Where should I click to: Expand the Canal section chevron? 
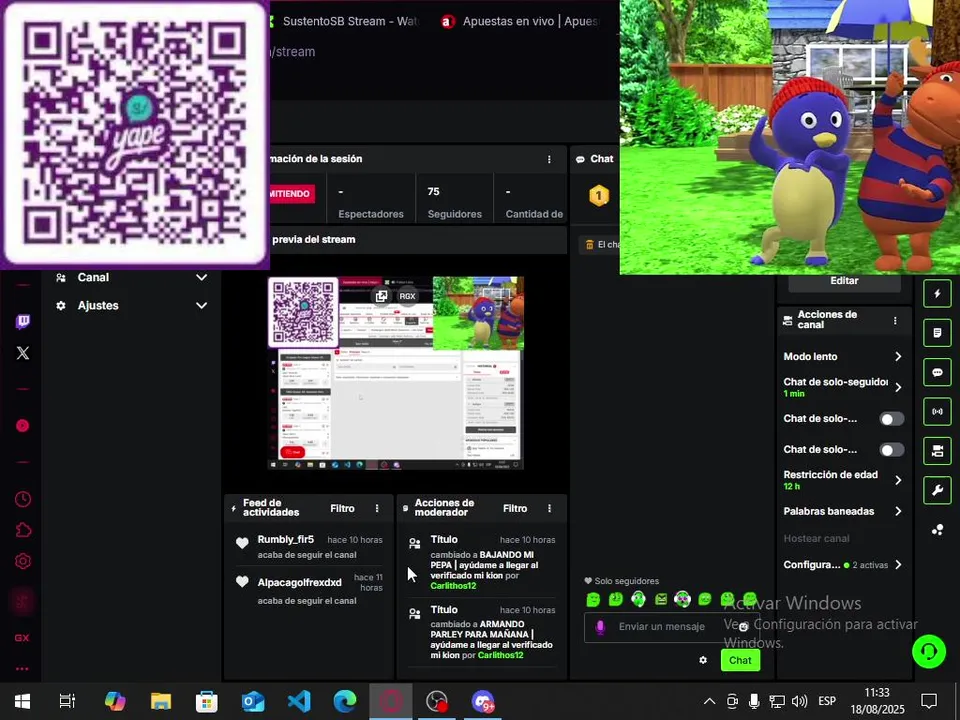(201, 277)
